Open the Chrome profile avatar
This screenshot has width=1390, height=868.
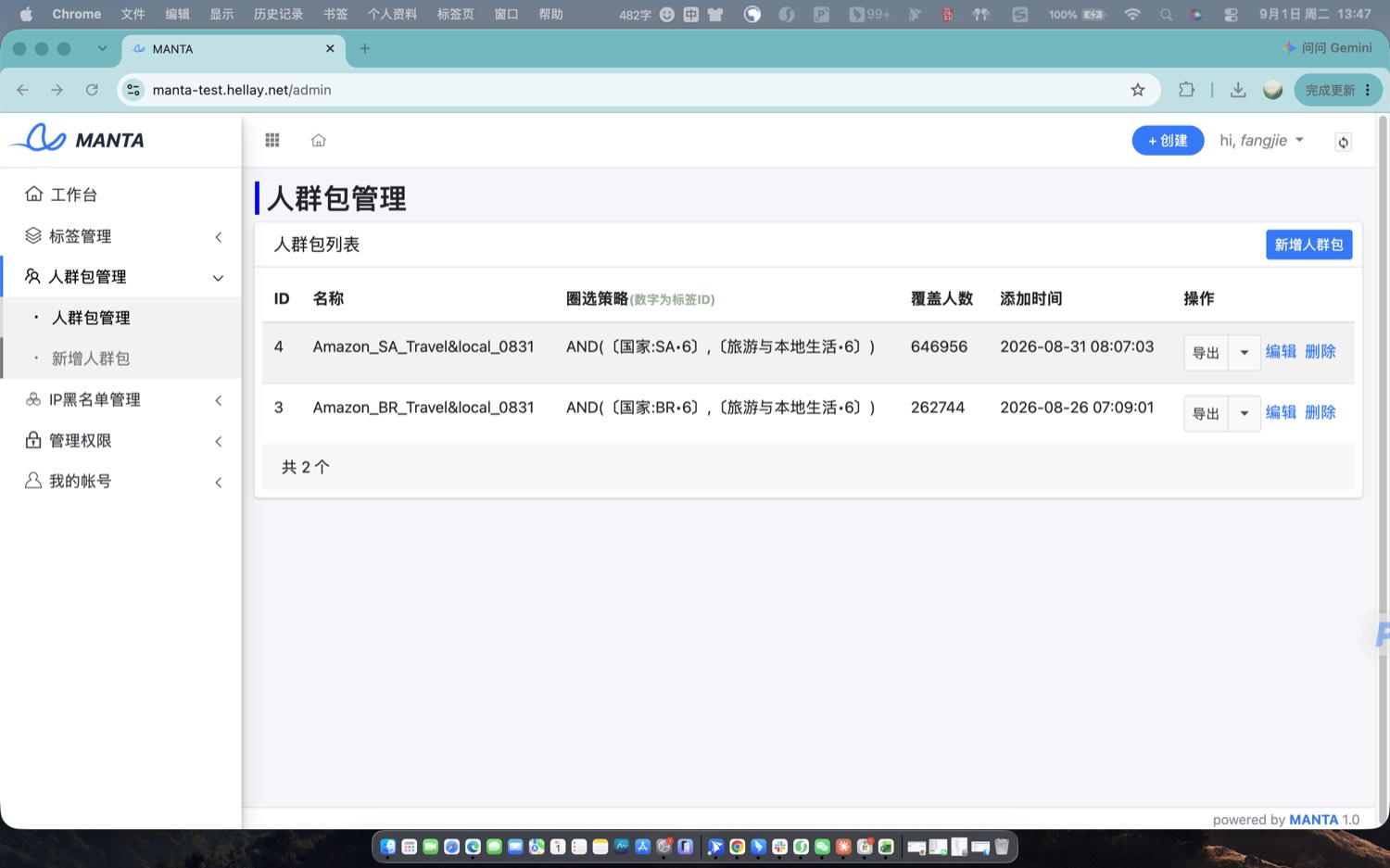click(x=1273, y=90)
